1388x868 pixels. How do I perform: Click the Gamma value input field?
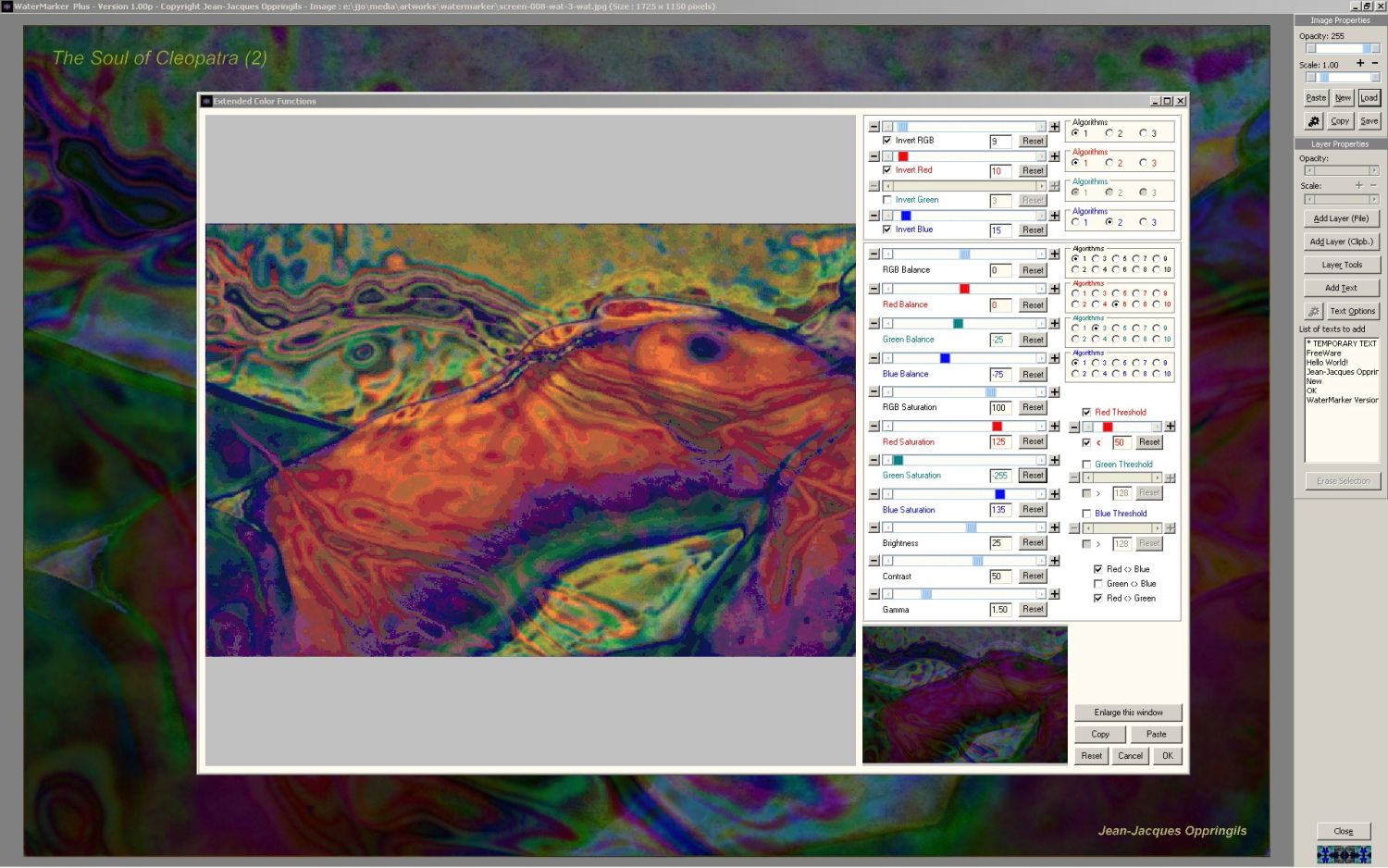[1000, 610]
